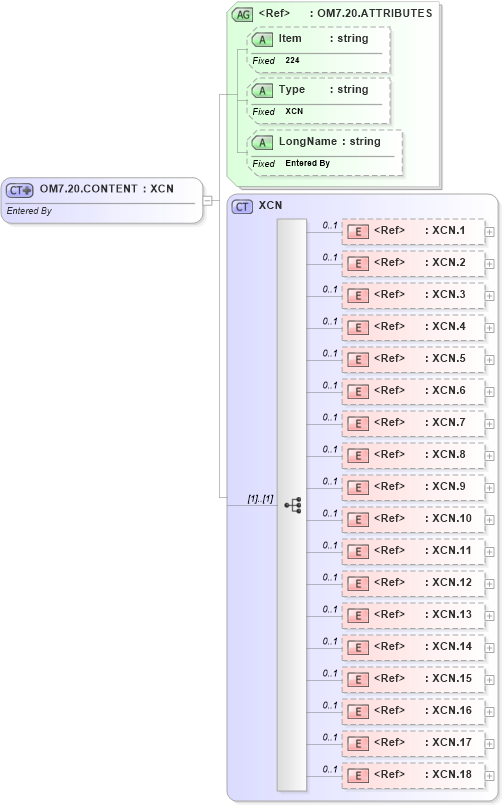
Task: Click the Entered By annotation under OM7.20.CONTENT
Action: point(29,211)
